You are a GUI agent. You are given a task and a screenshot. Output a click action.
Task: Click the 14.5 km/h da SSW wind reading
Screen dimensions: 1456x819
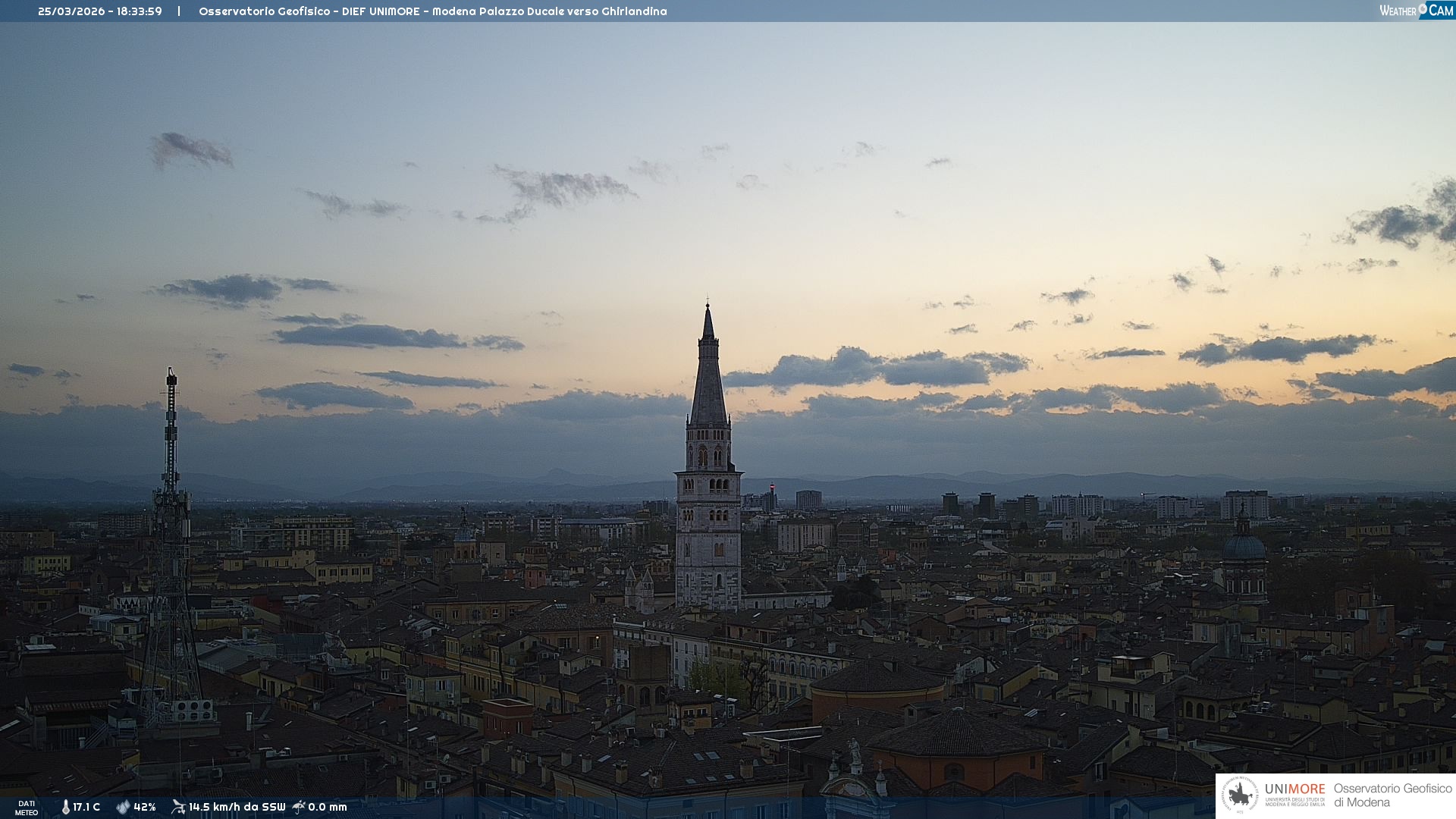coord(237,808)
